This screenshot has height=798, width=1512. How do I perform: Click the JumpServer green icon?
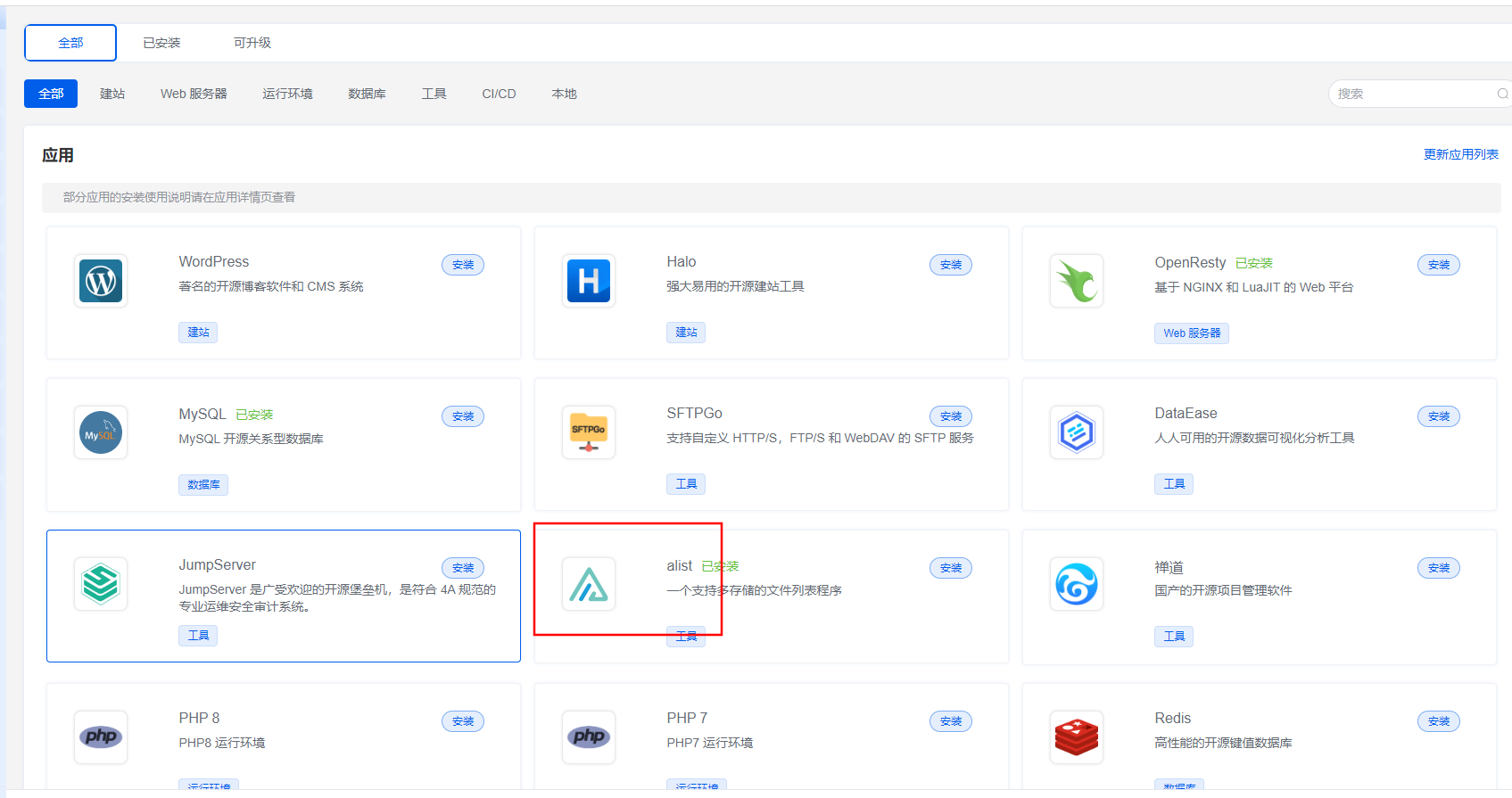pos(101,584)
